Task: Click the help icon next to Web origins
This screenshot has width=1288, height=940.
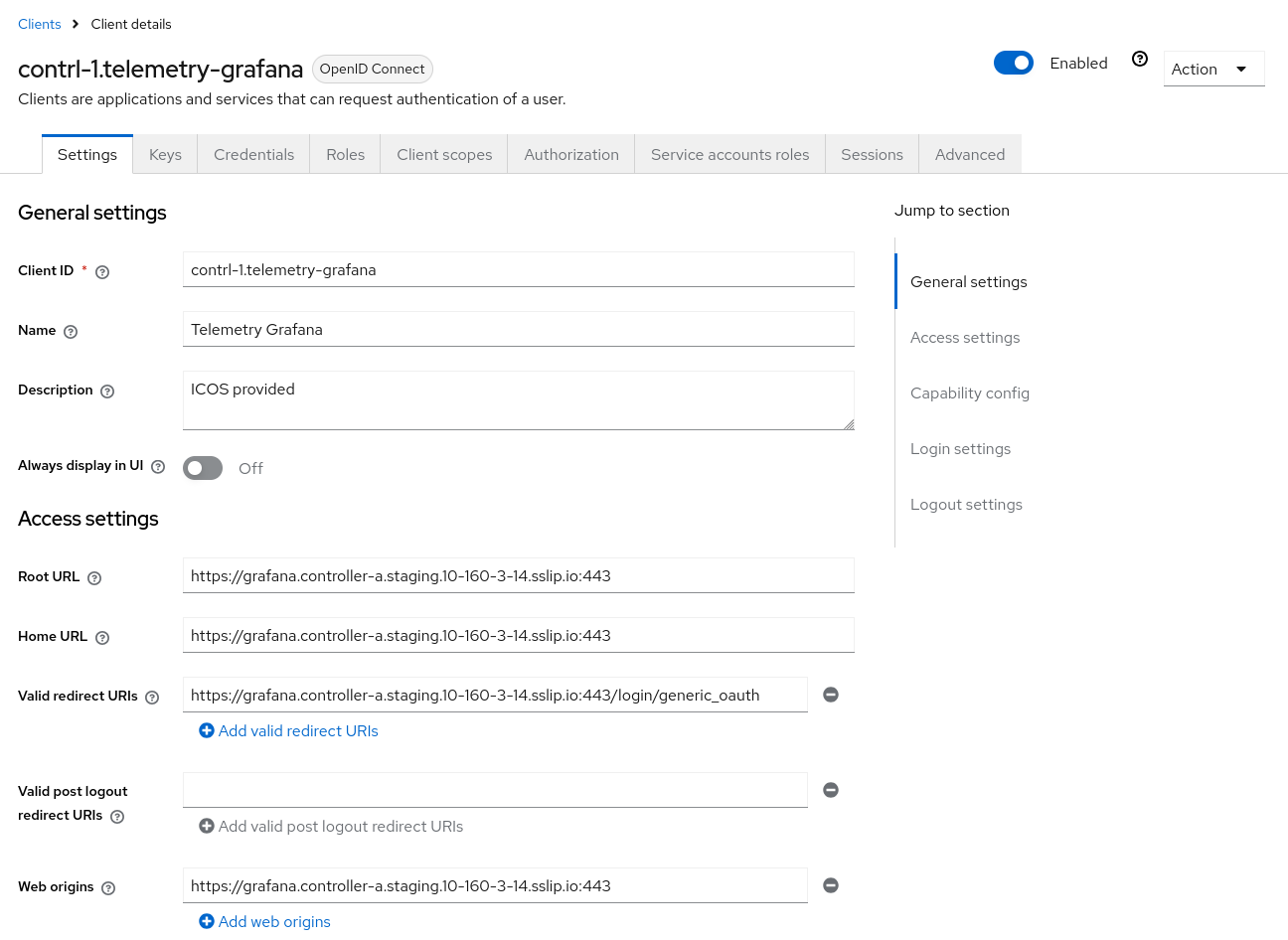Action: pos(108,888)
